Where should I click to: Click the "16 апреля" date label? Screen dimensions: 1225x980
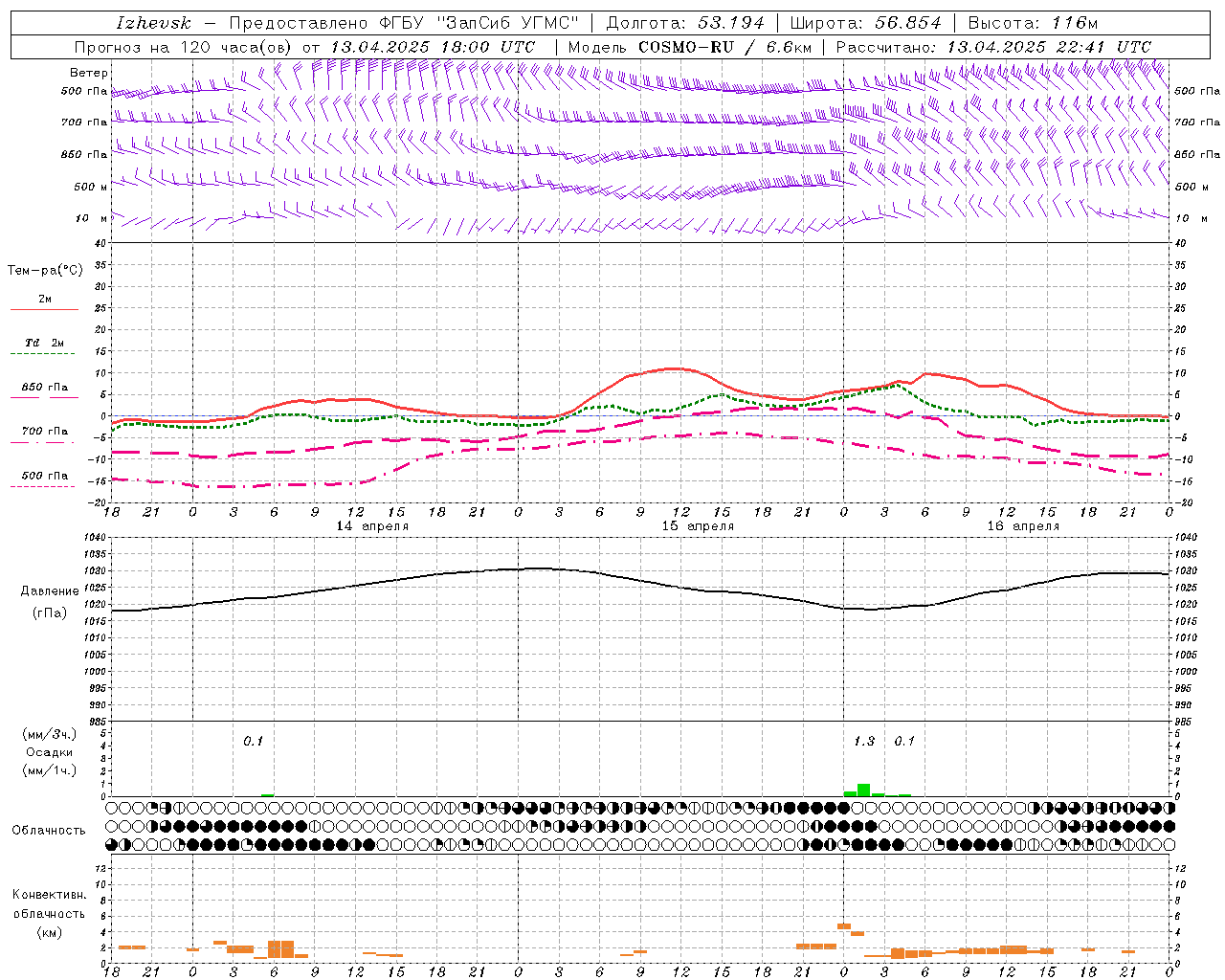coord(1023,526)
